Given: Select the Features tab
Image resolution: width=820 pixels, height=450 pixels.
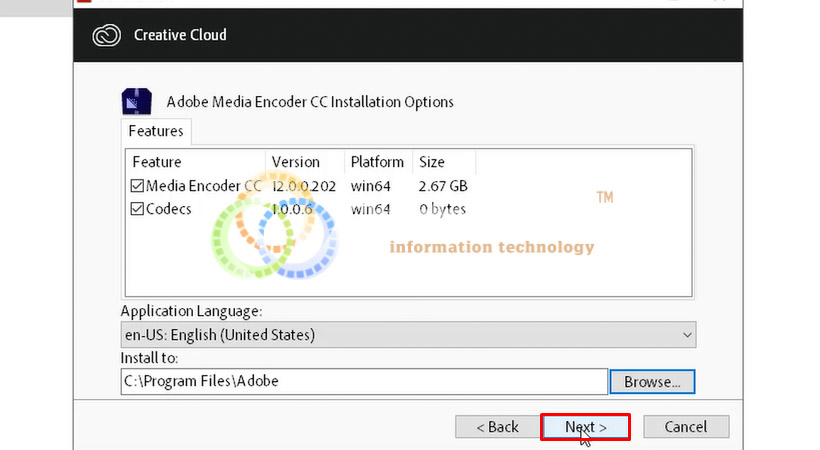Looking at the screenshot, I should (156, 131).
